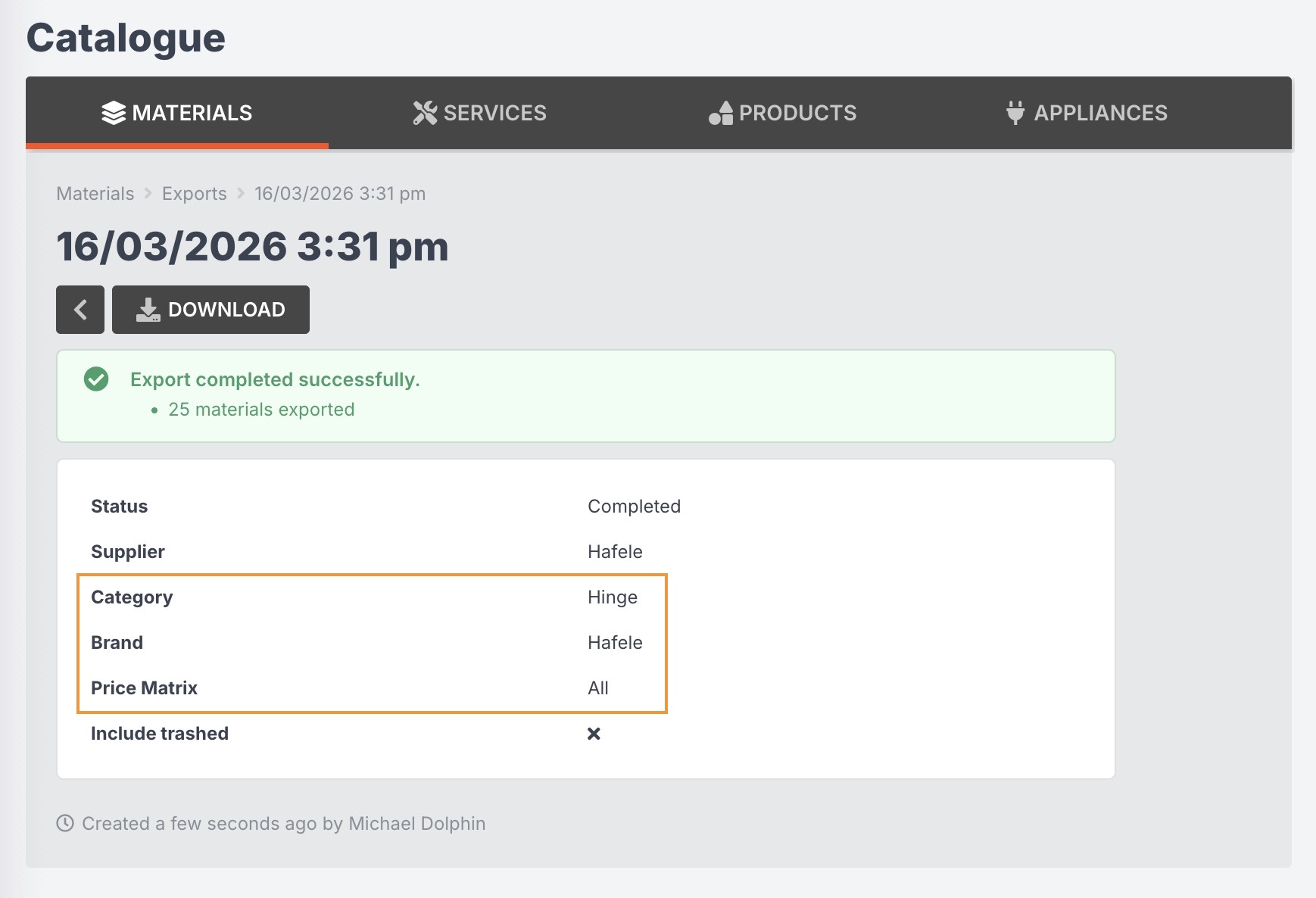1316x898 pixels.
Task: Select the Brand value 'Hafele'
Action: (x=616, y=643)
